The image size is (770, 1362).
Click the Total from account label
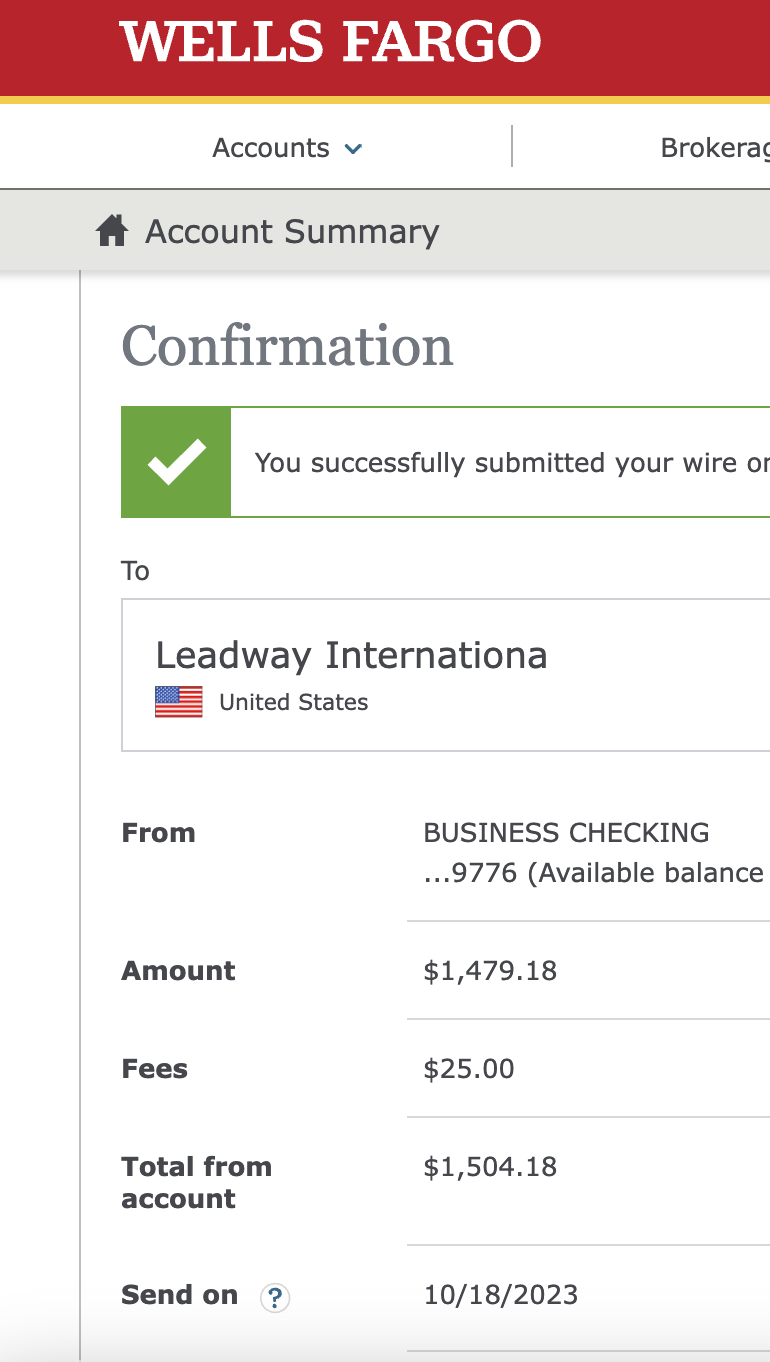[196, 1183]
